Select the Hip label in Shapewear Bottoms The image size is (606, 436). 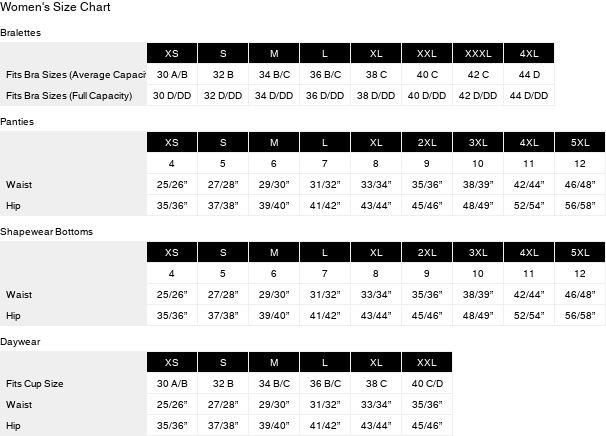click(13, 315)
